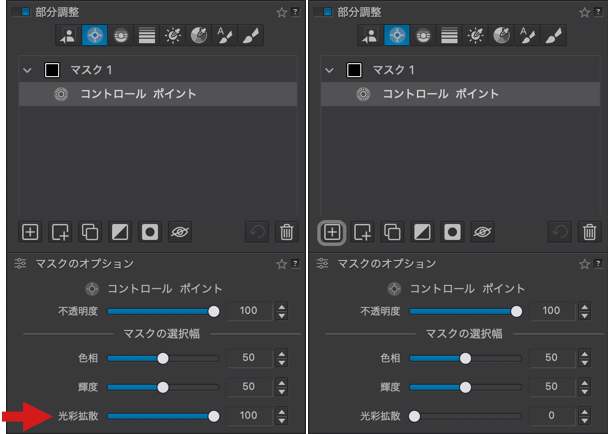Create new mask in left panel

(30, 232)
